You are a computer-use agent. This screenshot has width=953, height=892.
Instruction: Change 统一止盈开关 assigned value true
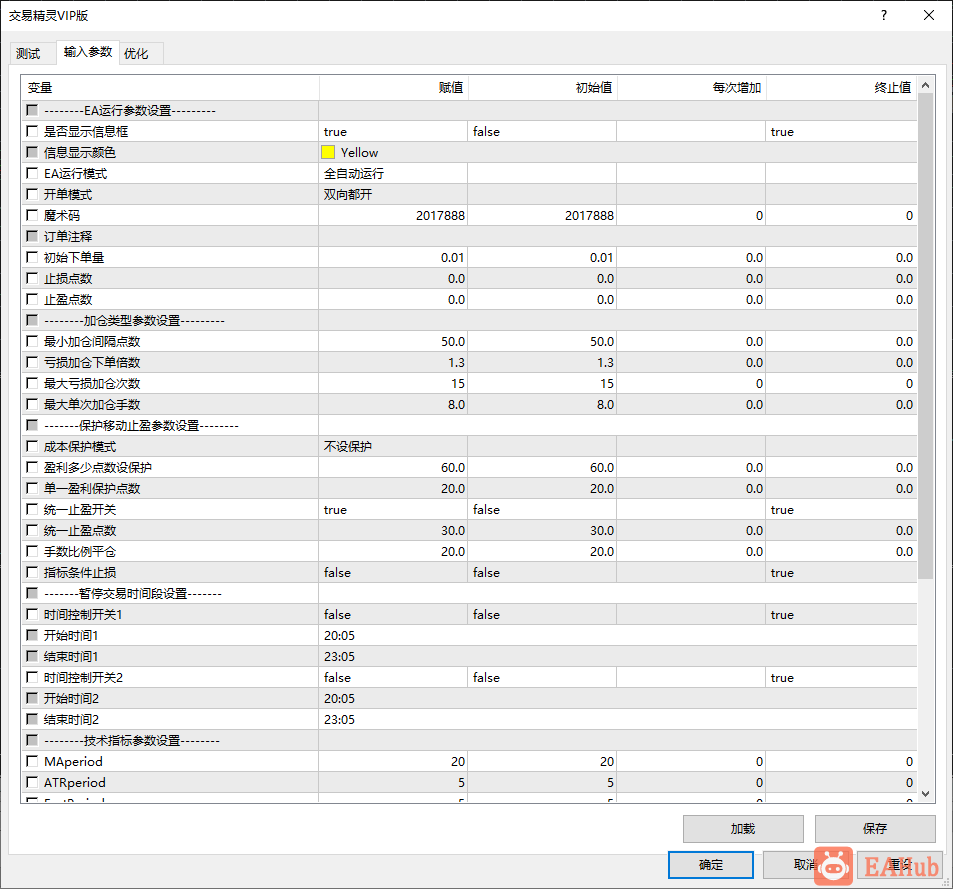[x=393, y=510]
